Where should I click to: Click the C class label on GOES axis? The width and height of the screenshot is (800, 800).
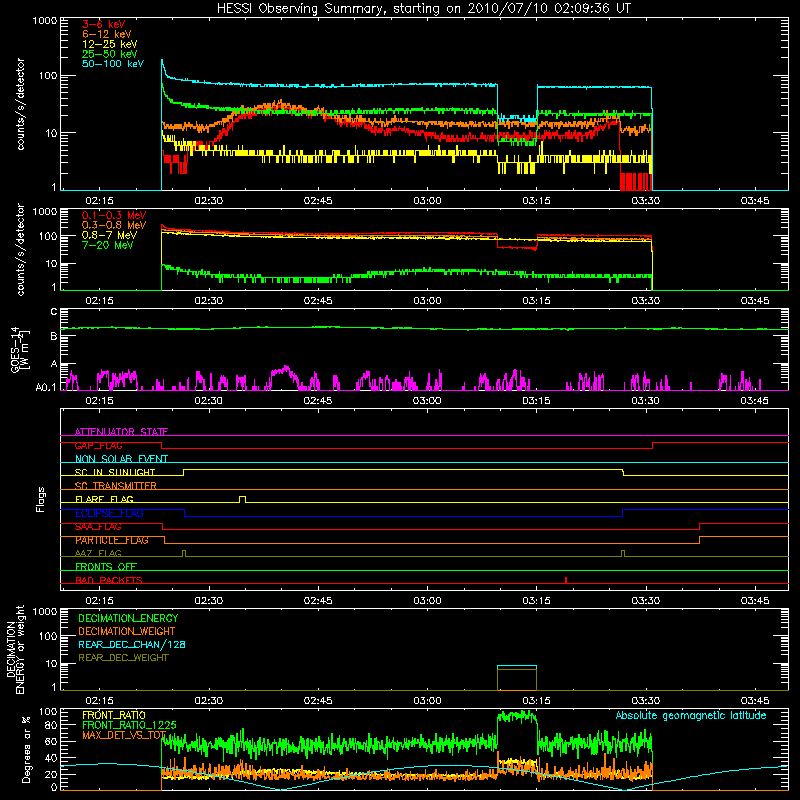(54, 312)
